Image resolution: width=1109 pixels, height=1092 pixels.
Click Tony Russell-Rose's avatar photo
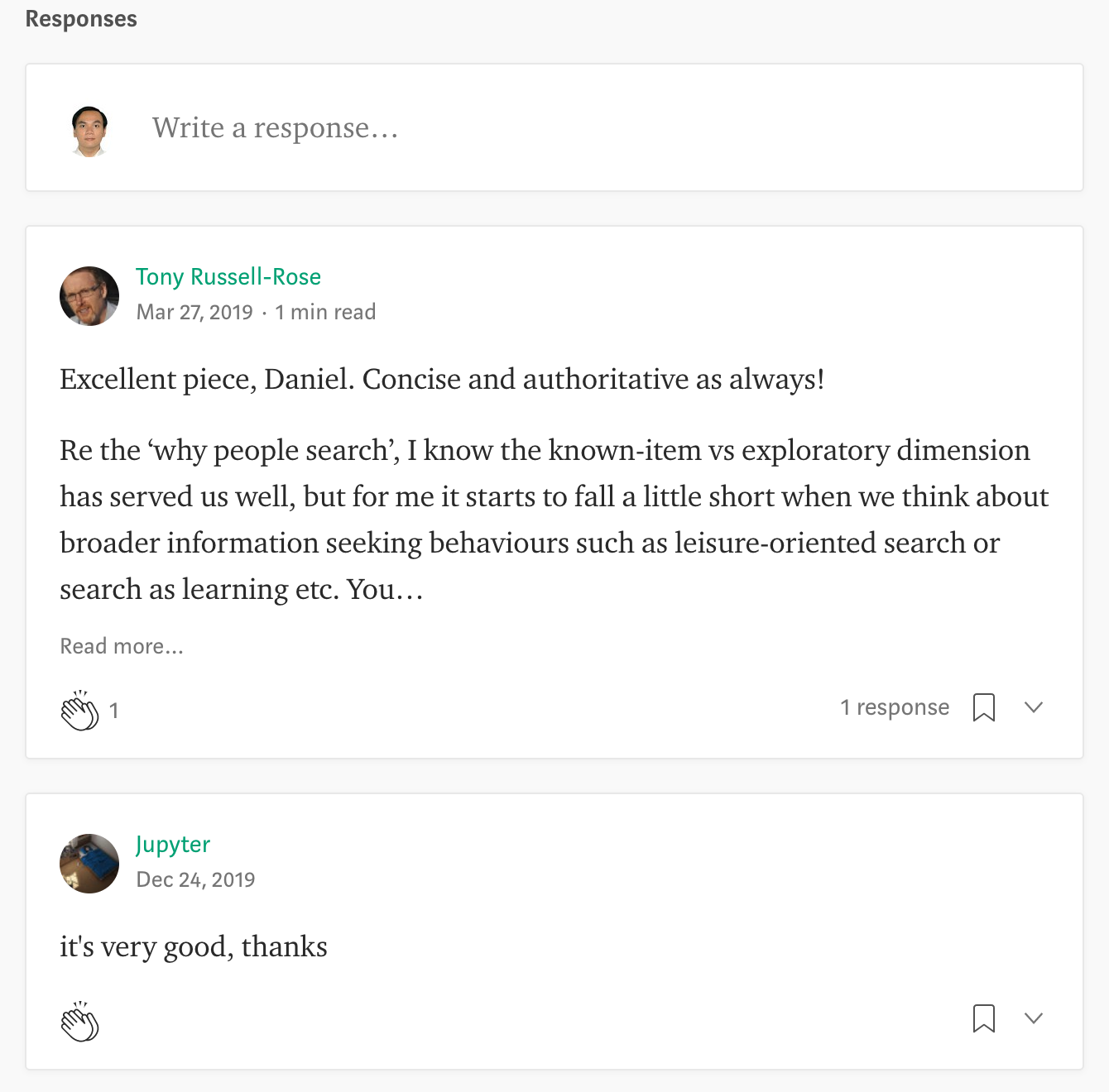89,296
